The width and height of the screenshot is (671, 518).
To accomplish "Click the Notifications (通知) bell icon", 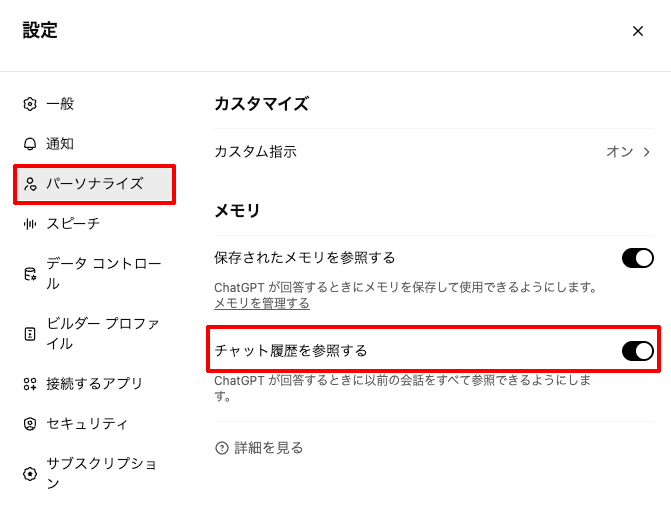I will click(x=30, y=144).
